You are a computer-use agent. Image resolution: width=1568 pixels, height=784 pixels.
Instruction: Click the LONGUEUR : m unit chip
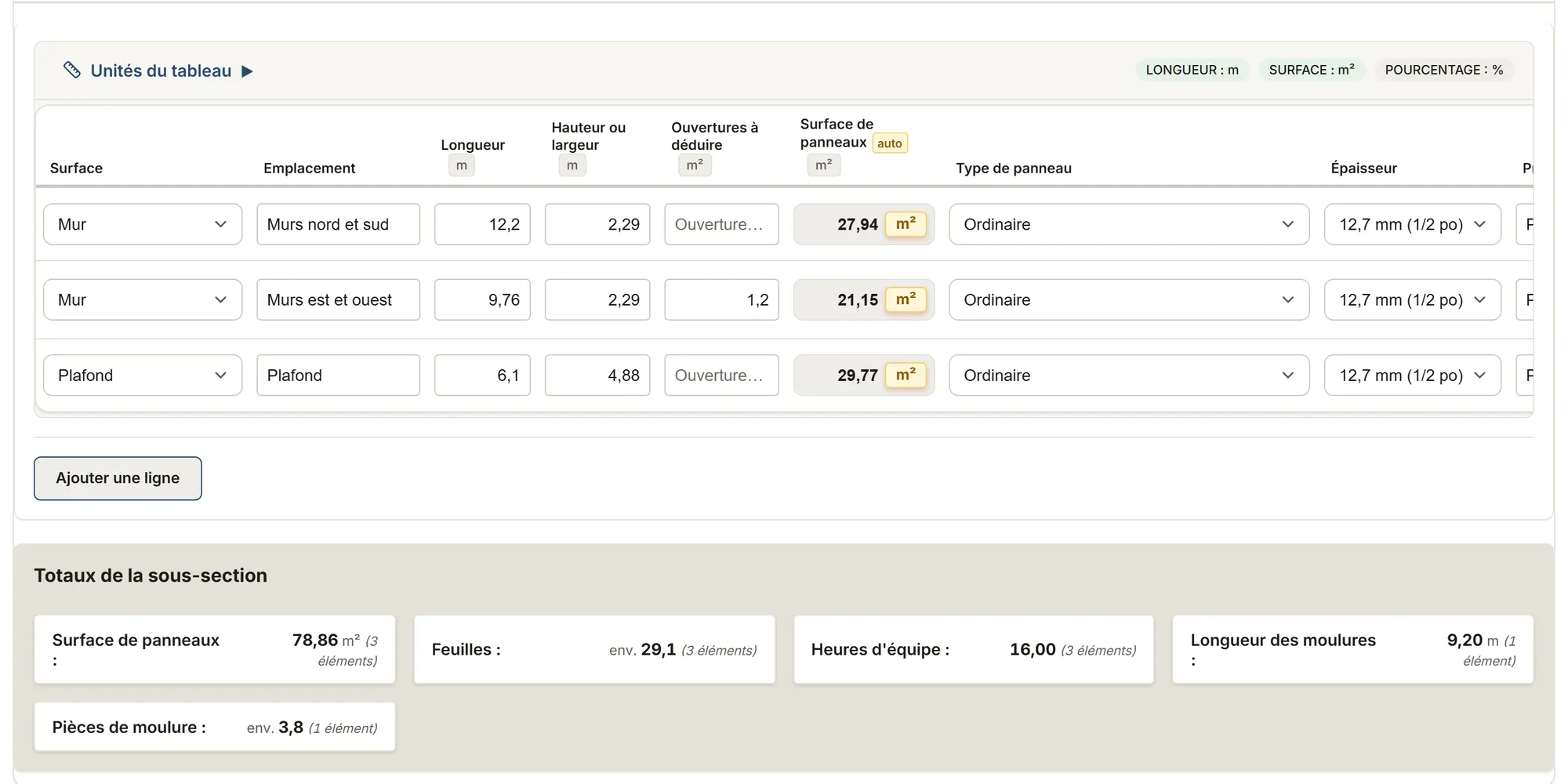coord(1192,70)
